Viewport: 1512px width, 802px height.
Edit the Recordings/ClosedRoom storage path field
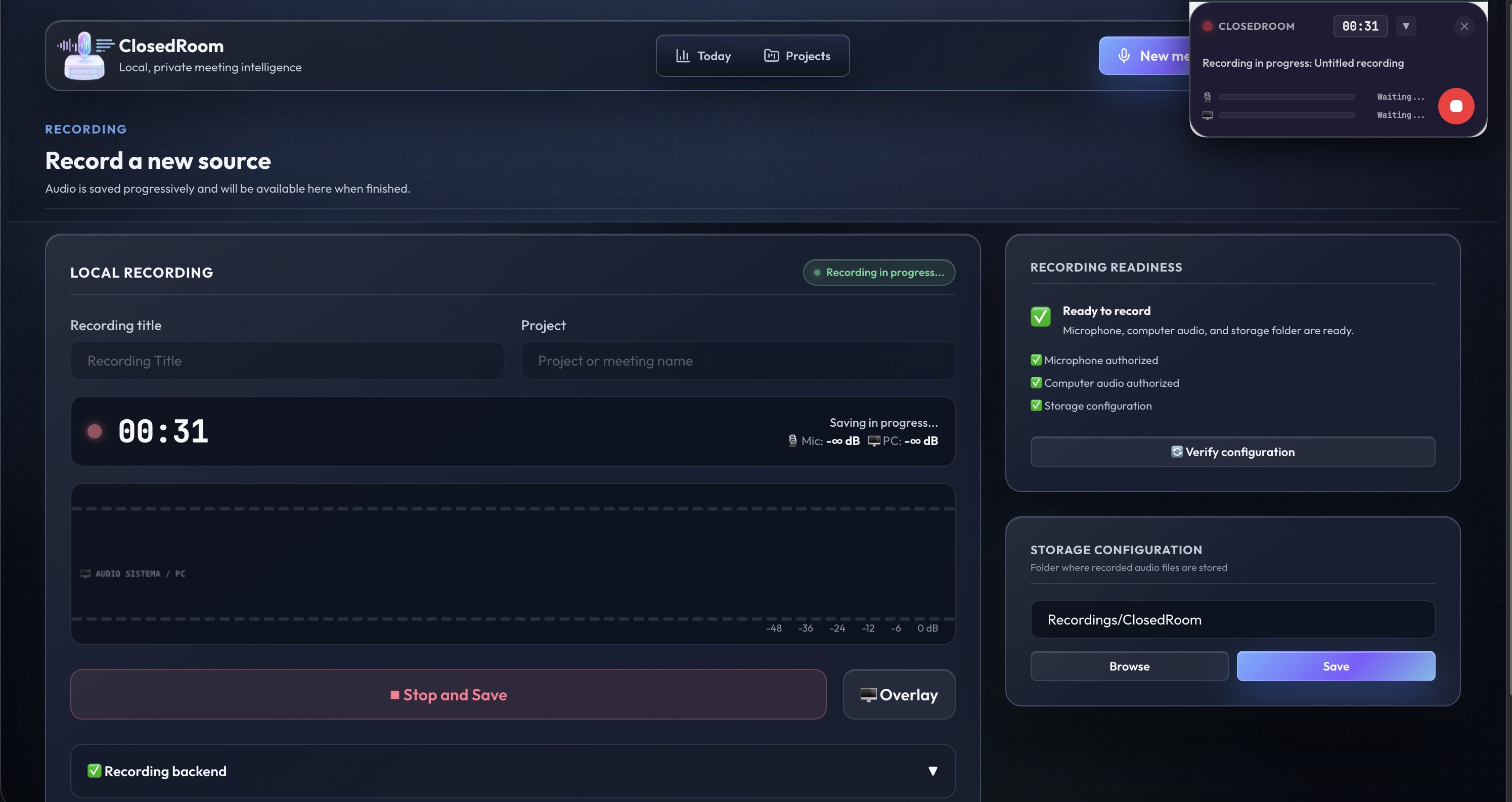point(1233,619)
